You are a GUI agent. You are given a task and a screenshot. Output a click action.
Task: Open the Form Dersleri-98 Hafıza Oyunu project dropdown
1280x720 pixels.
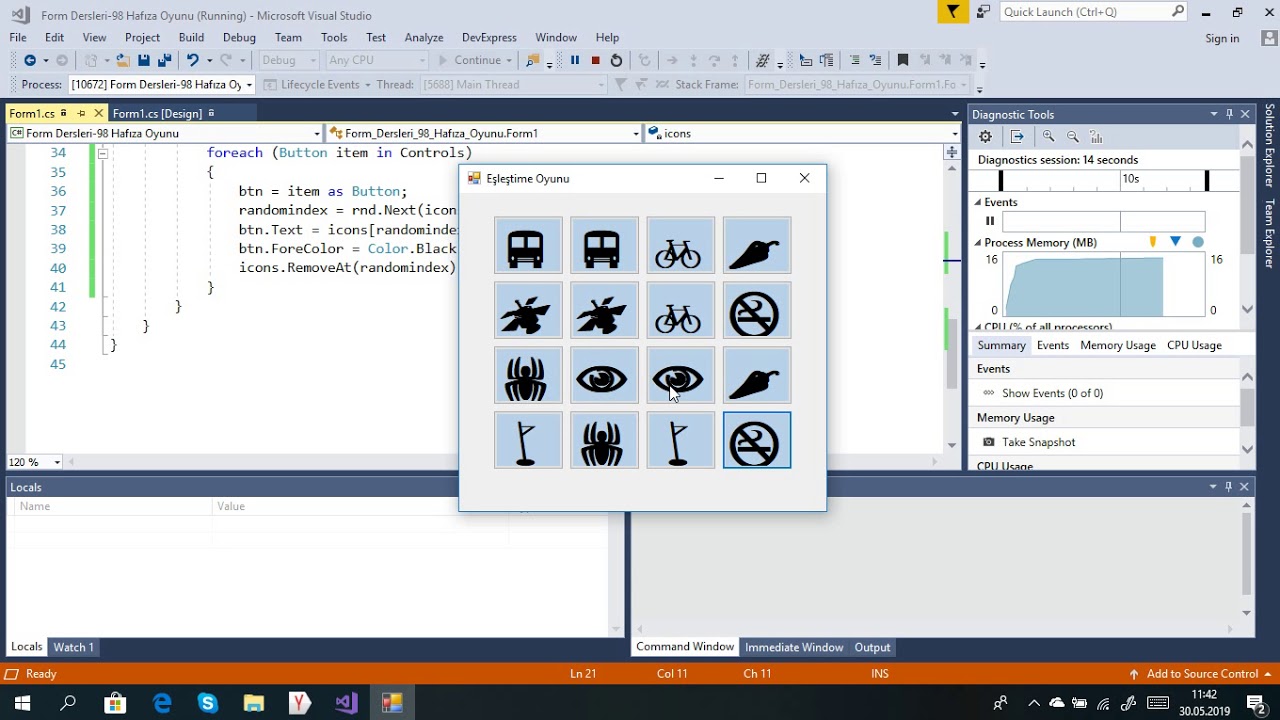[317, 133]
